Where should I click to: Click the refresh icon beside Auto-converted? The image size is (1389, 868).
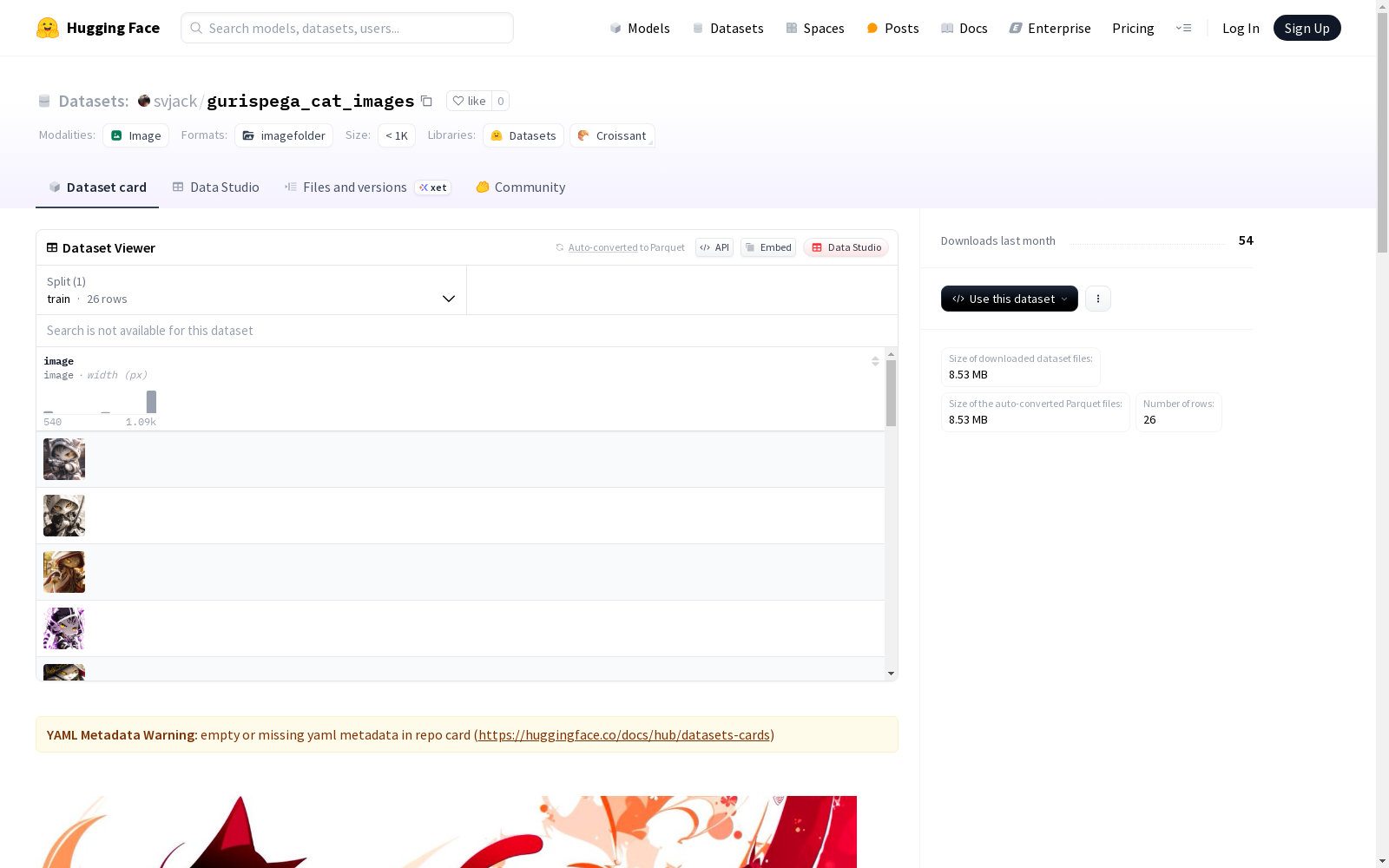560,247
